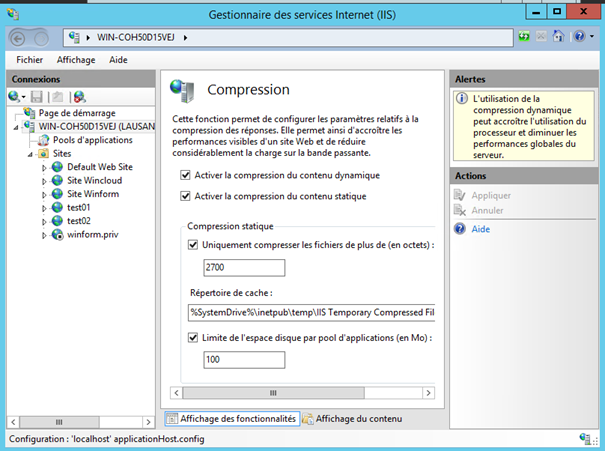Click the create connection globe icon in Connexions
Image resolution: width=605 pixels, height=451 pixels.
pos(14,97)
